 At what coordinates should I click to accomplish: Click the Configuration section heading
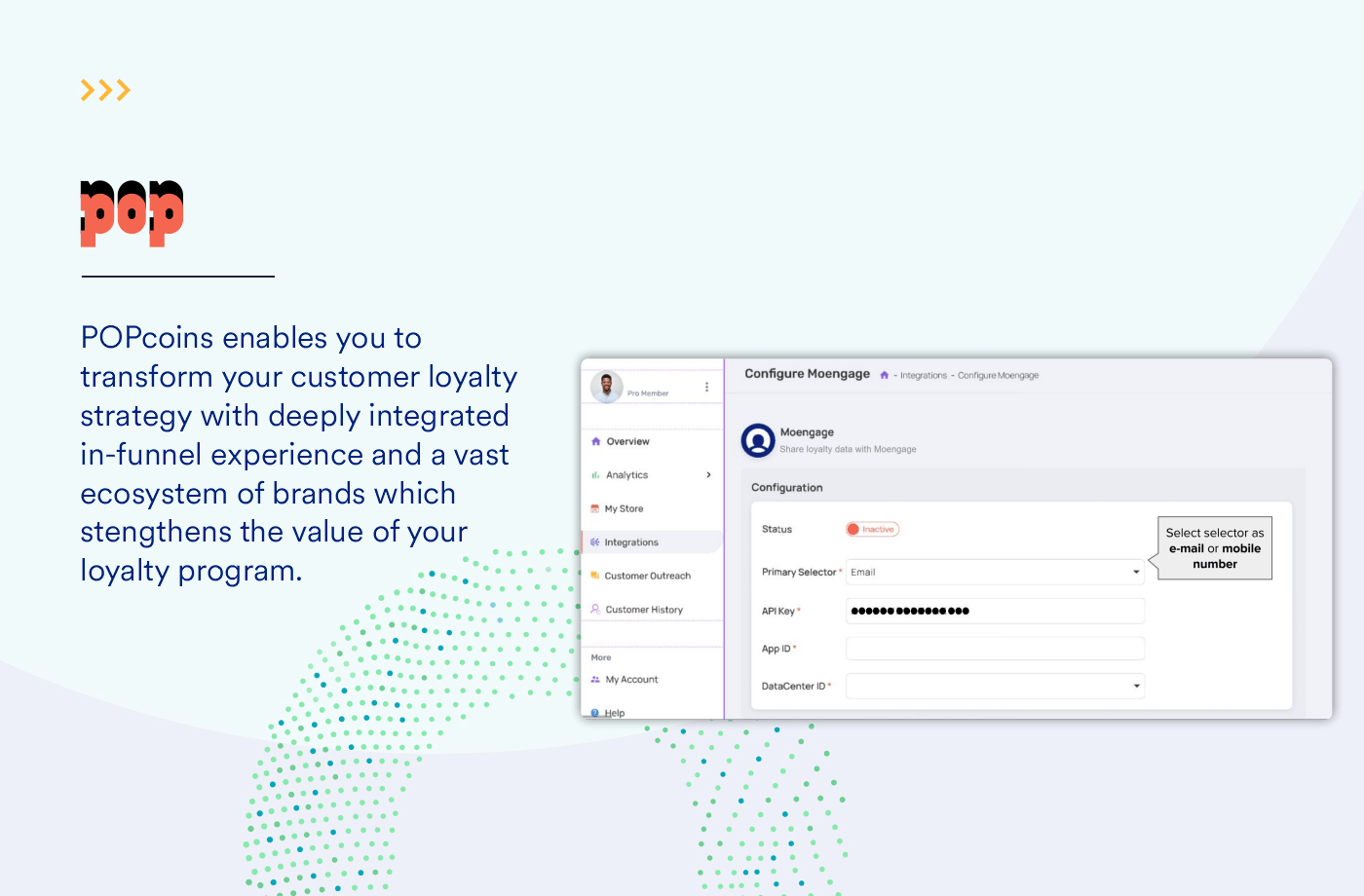point(786,488)
